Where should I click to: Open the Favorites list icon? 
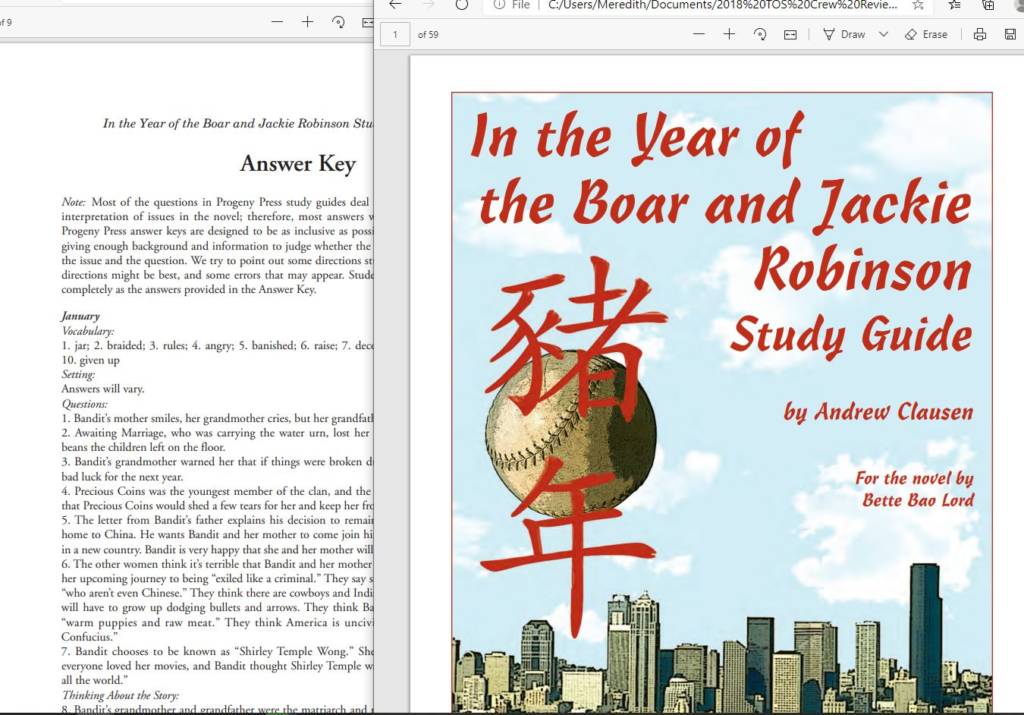[x=954, y=5]
